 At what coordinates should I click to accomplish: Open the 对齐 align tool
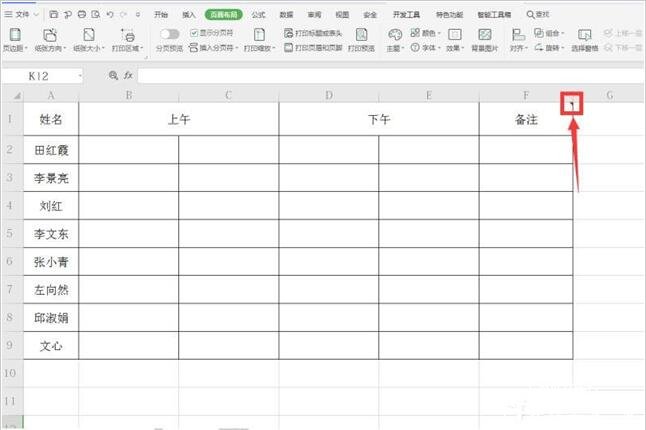(518, 40)
